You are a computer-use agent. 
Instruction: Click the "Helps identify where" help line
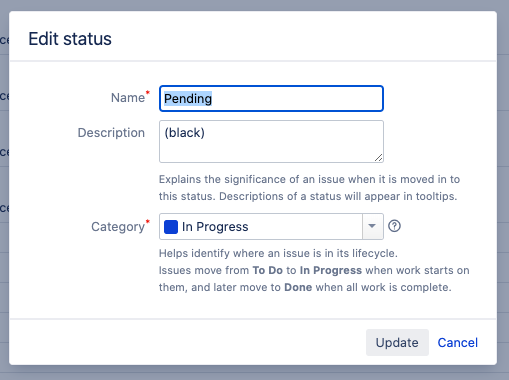(x=278, y=253)
